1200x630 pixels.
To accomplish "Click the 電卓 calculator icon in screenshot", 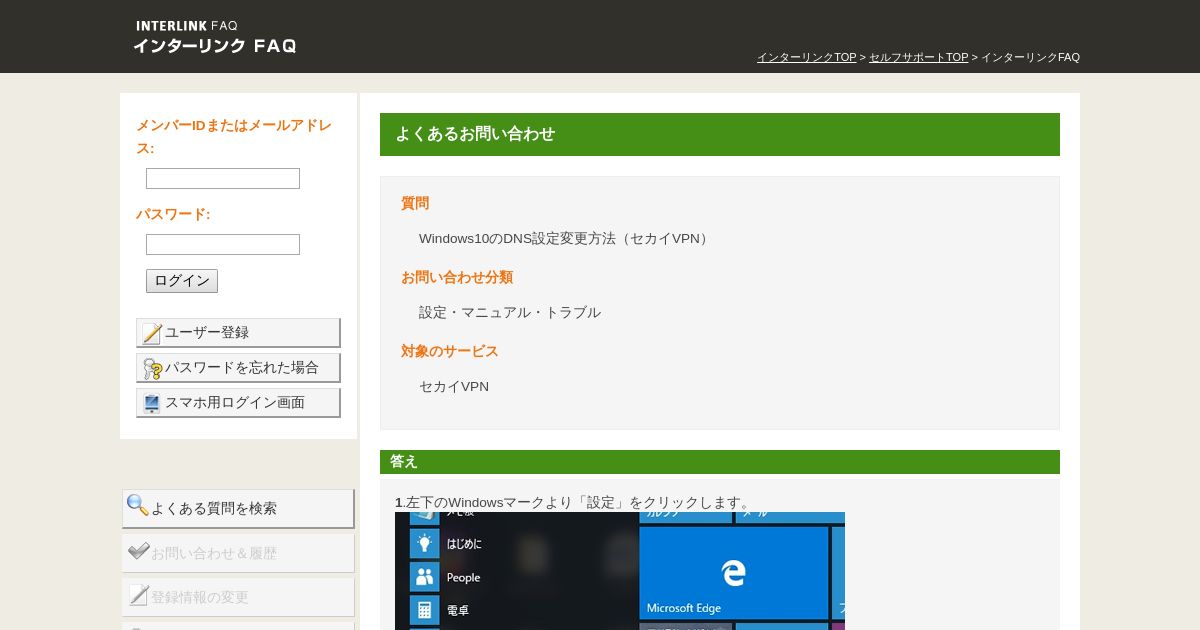I will point(424,610).
